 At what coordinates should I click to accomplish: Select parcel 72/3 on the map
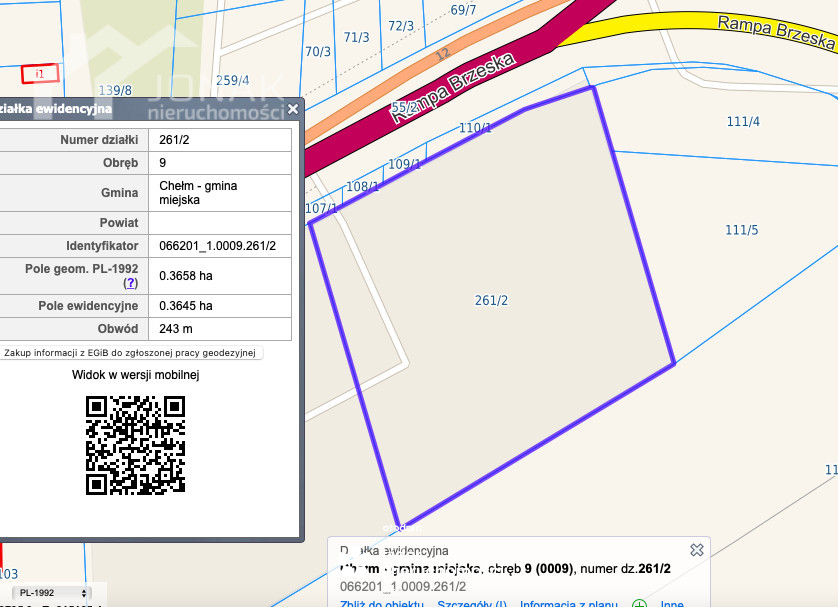[x=400, y=26]
